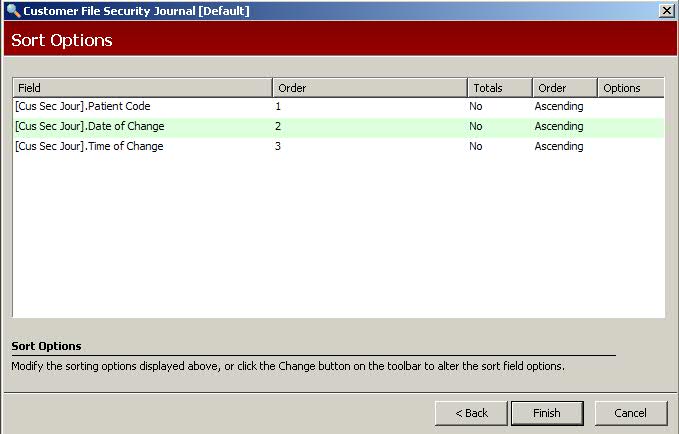Click the Field column header
The width and height of the screenshot is (679, 434).
click(x=141, y=88)
